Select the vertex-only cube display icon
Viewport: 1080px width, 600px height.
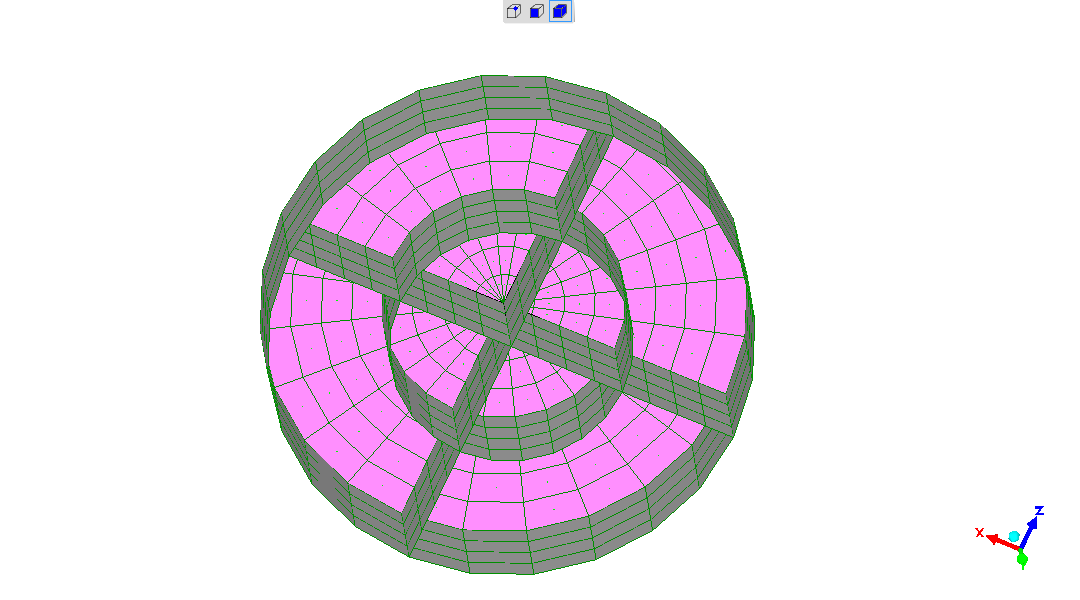(x=514, y=12)
